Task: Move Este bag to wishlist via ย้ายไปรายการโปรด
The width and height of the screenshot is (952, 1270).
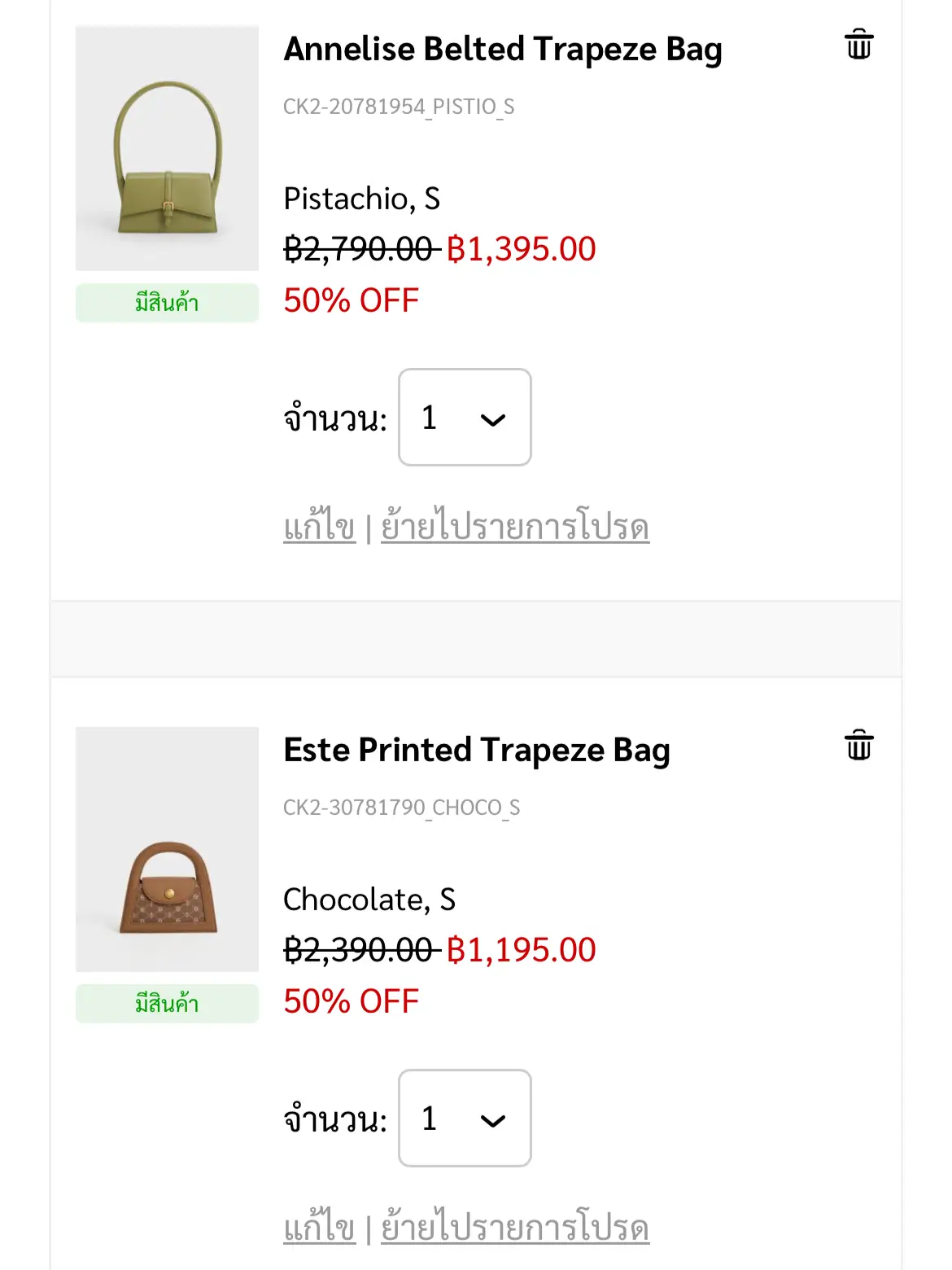Action: tap(515, 1227)
